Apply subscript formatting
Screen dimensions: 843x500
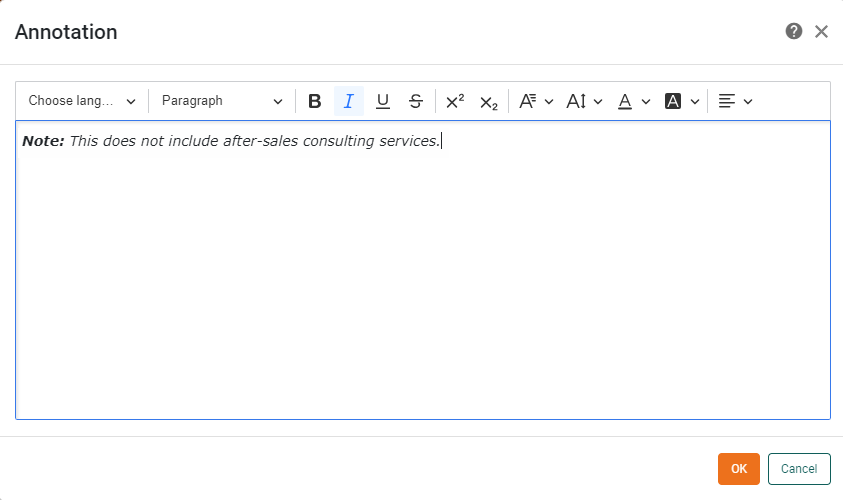click(x=489, y=101)
